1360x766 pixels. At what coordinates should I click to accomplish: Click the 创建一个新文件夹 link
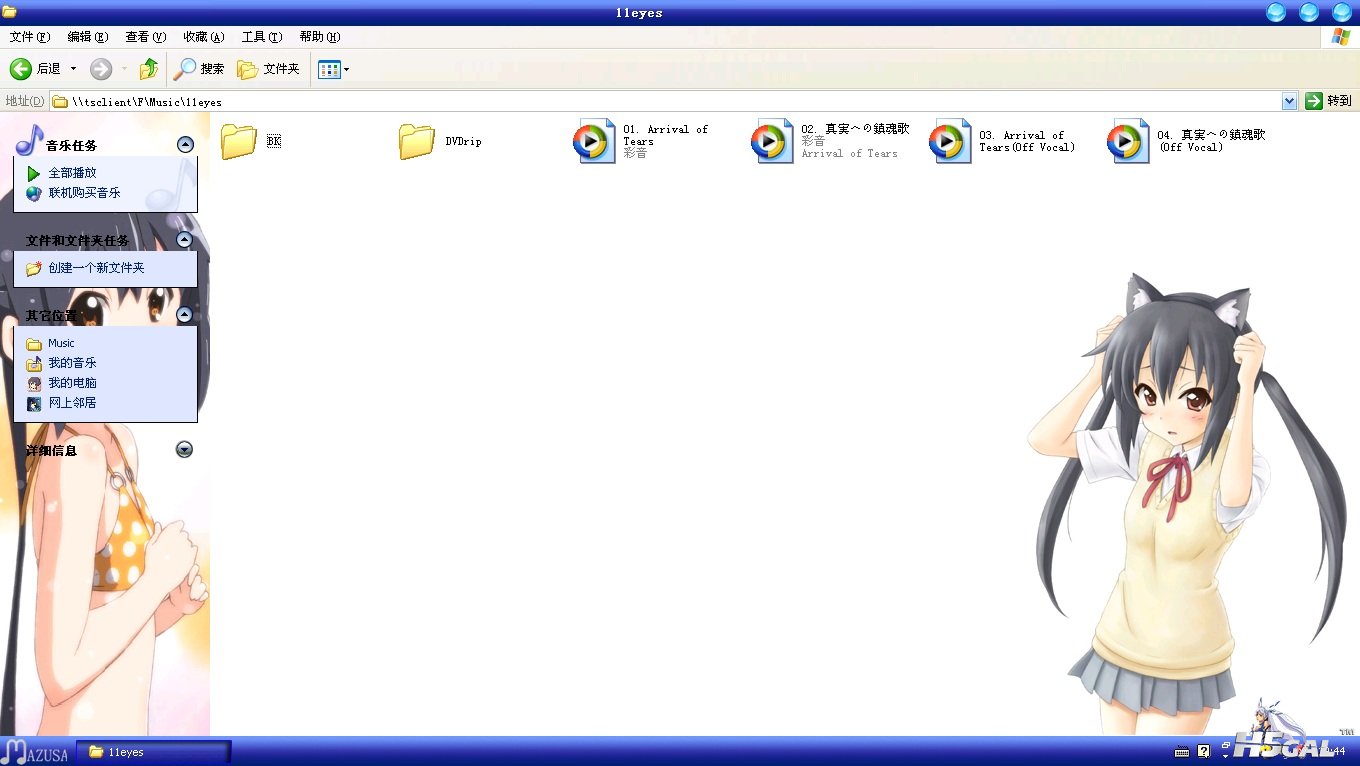pyautogui.click(x=96, y=268)
